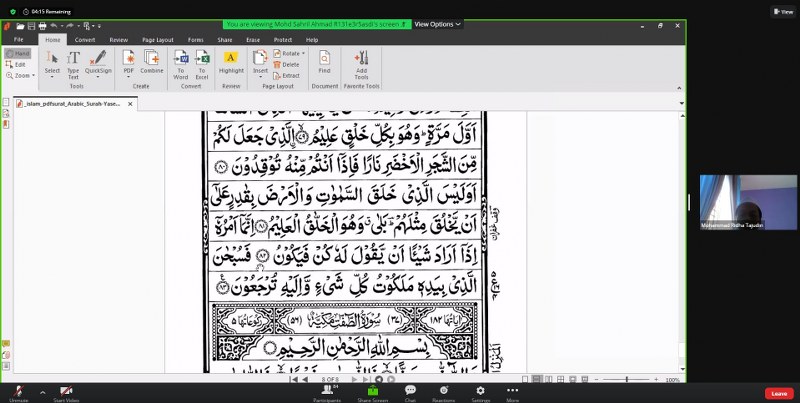Screen dimensions: 800x403
Task: Select the Highlight tool
Action: coord(231,62)
